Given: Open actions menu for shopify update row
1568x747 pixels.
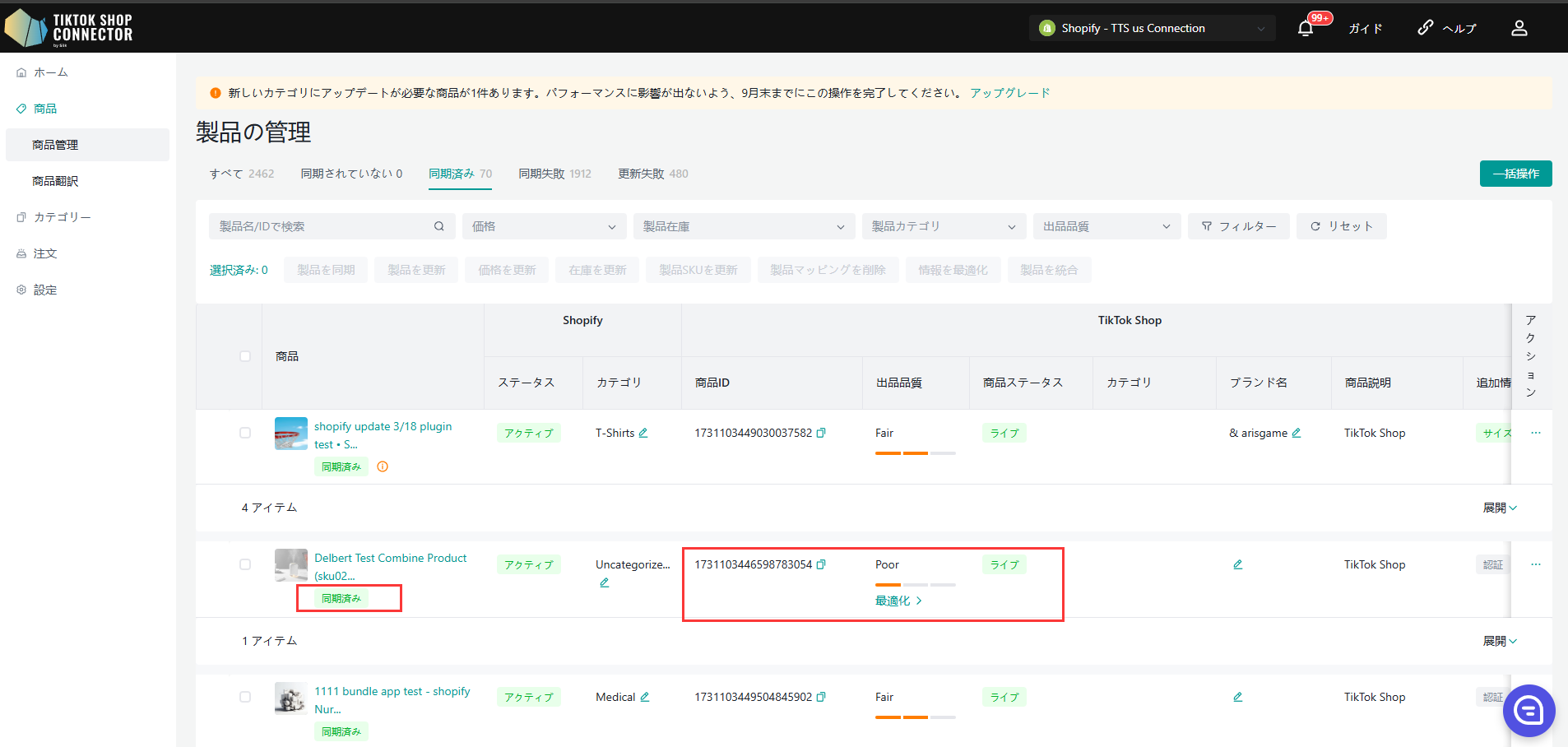Looking at the screenshot, I should click(1536, 433).
